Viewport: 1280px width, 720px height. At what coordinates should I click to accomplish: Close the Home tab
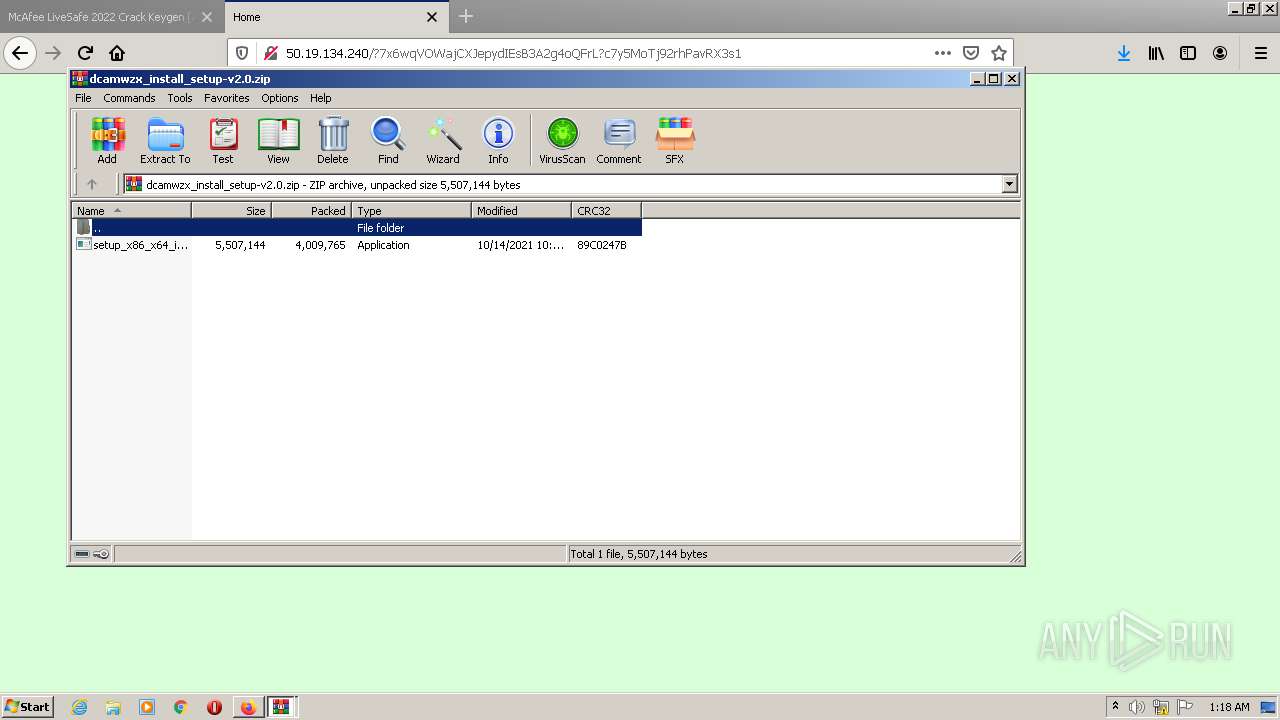click(x=432, y=17)
